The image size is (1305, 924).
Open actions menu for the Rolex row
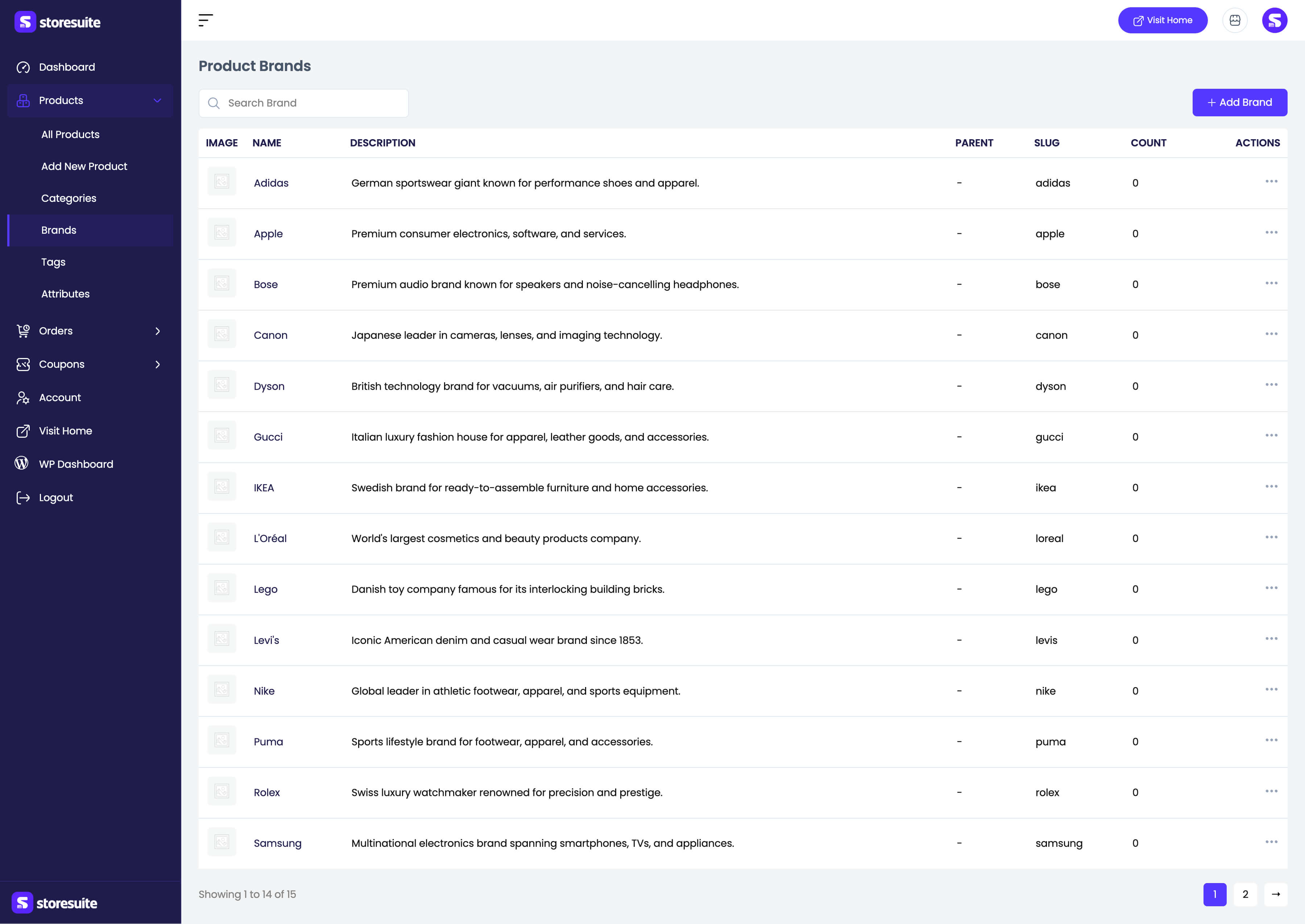(1271, 791)
